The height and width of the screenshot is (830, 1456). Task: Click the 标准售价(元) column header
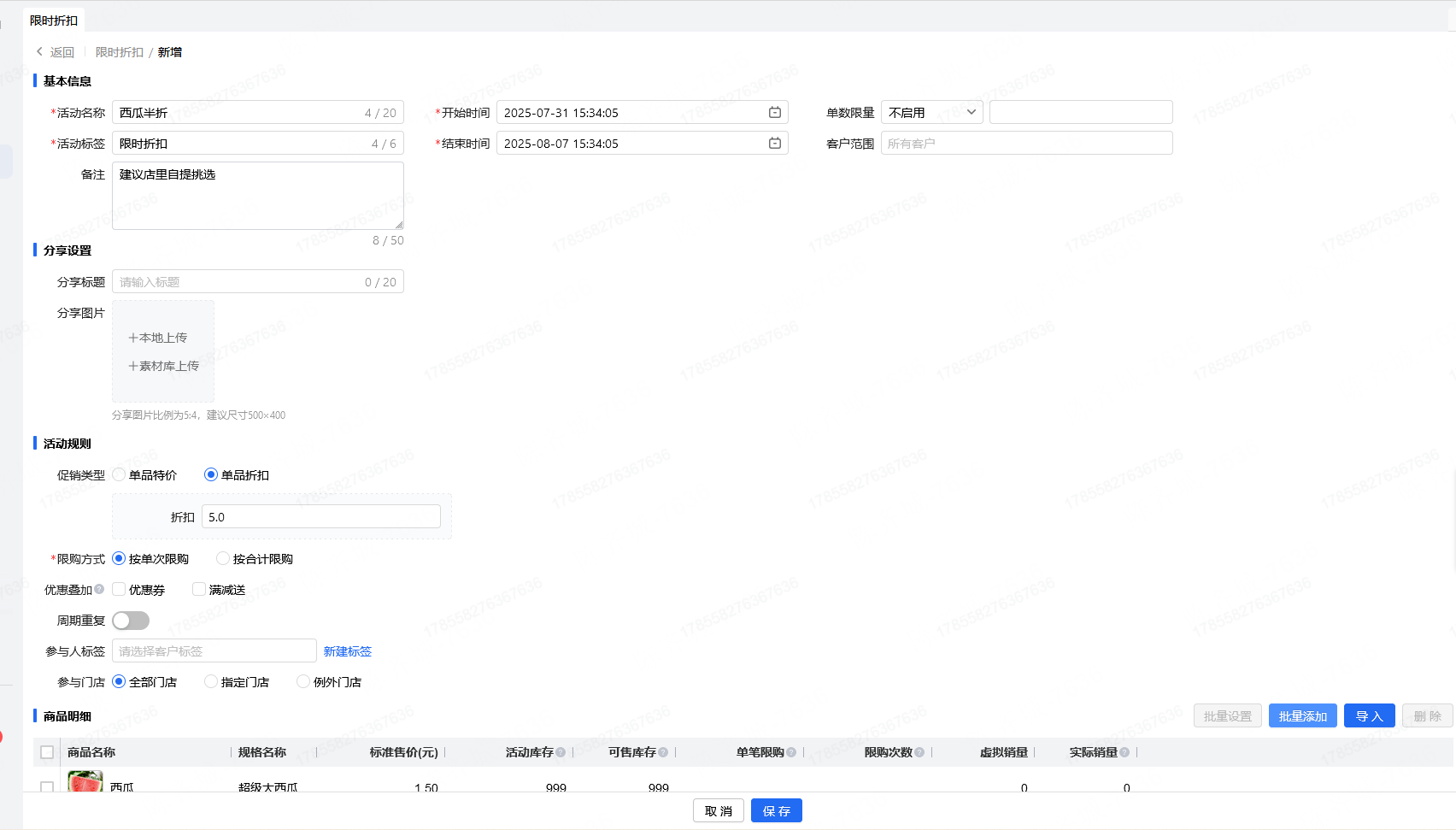[404, 752]
